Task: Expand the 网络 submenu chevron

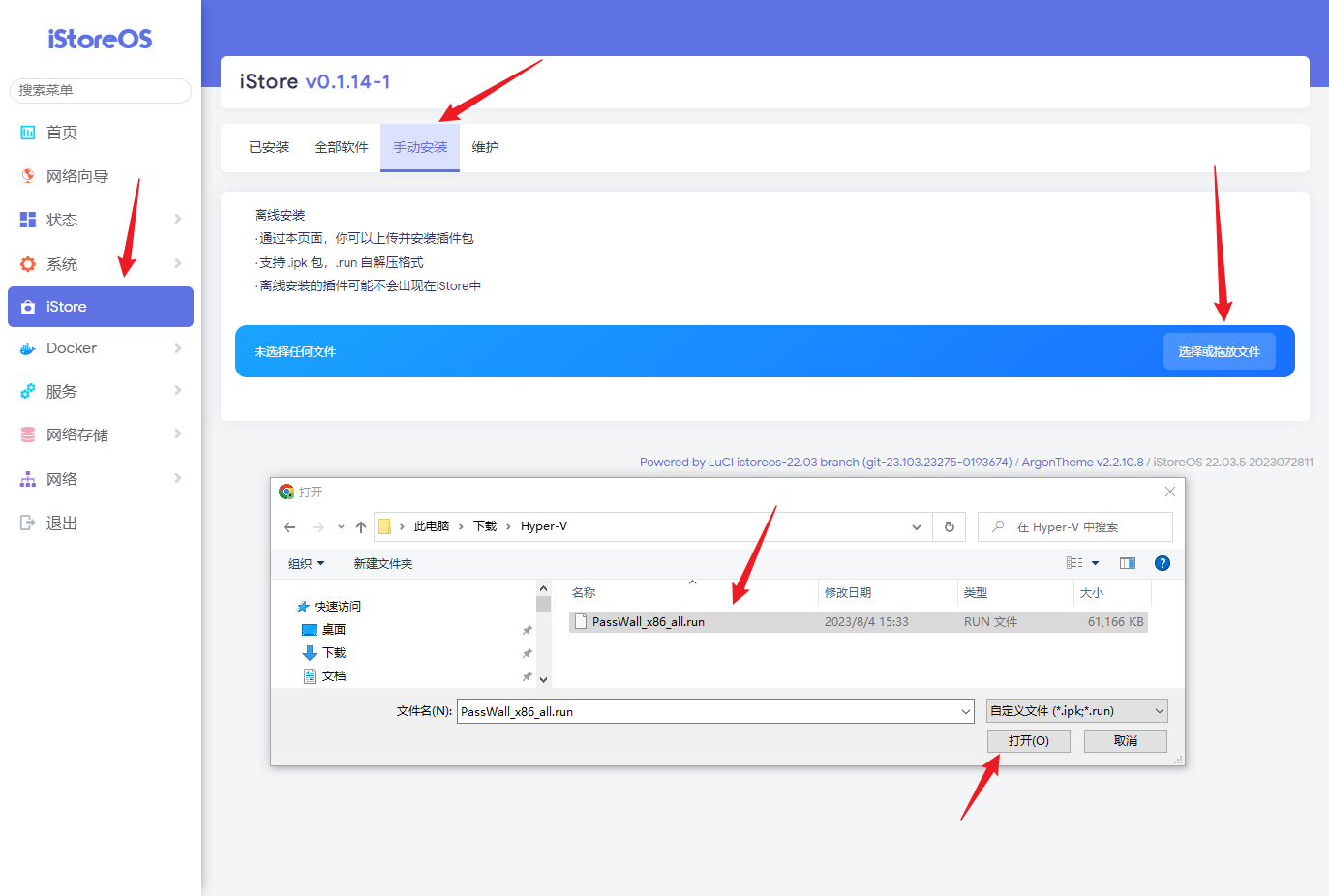Action: coord(178,478)
